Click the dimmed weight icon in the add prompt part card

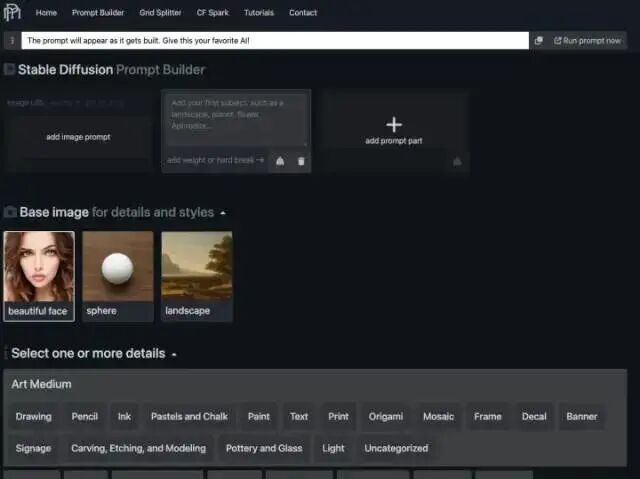pyautogui.click(x=457, y=162)
